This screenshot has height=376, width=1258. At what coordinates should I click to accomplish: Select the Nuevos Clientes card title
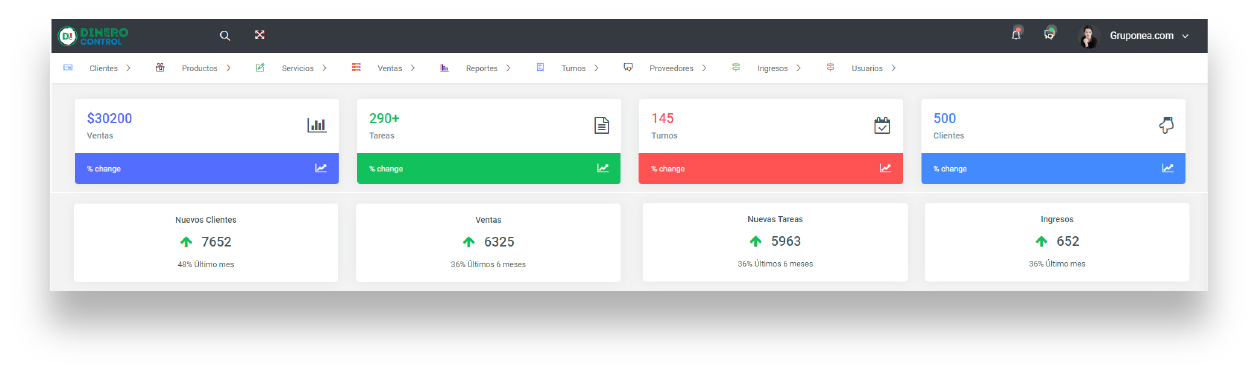pos(206,219)
